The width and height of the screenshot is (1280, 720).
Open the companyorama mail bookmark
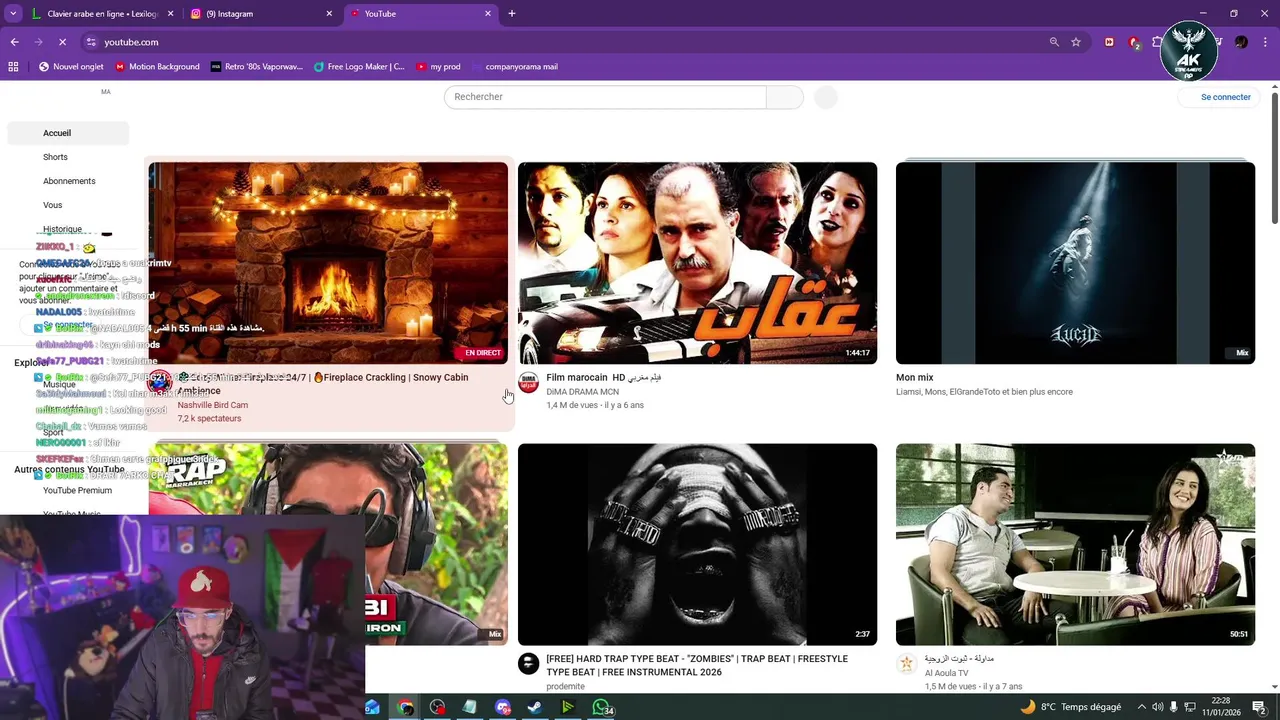[x=514, y=67]
